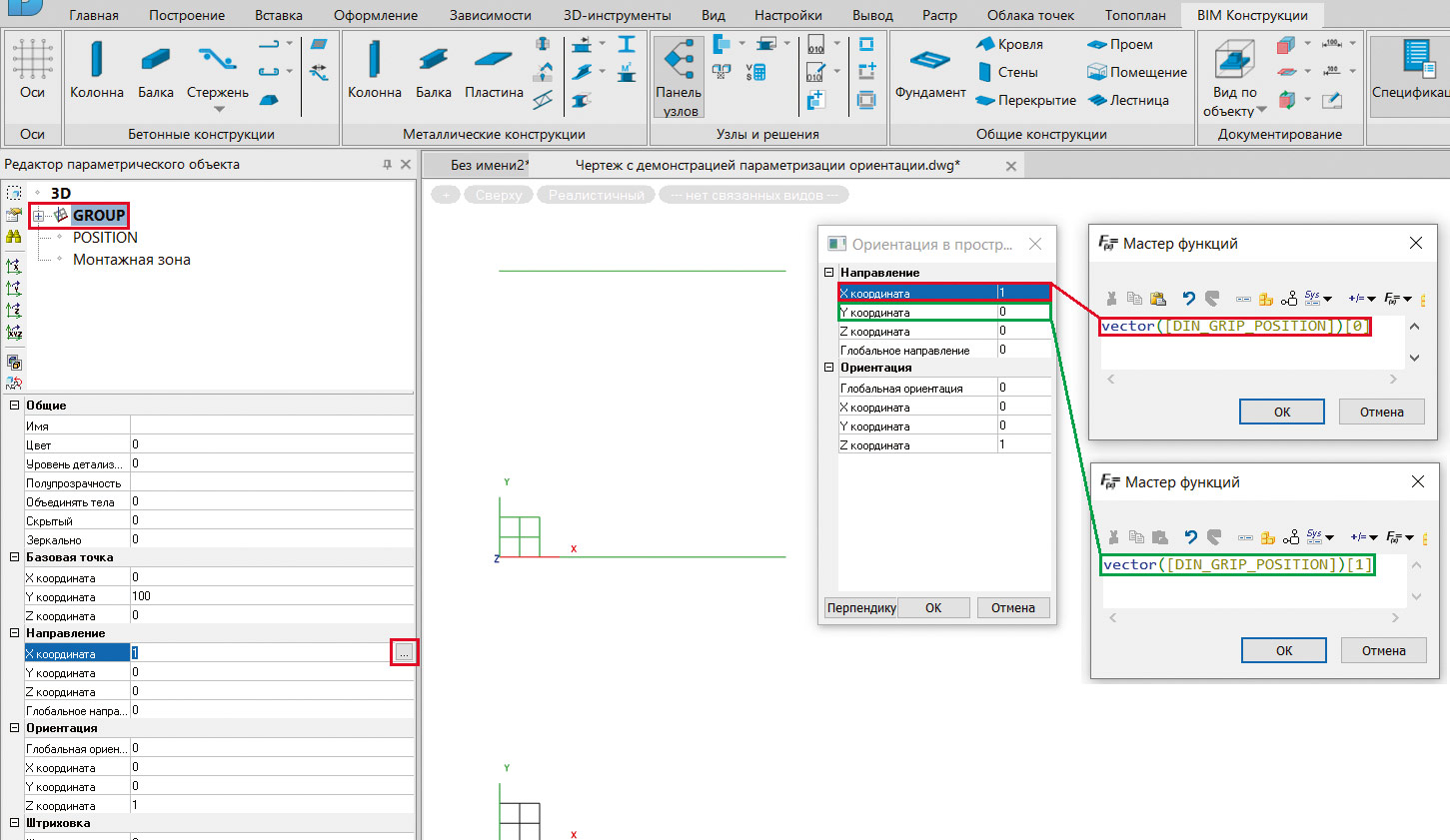Screen dimensions: 1450x840
Task: Collapse Направление in Ориентация в пространстве dialog
Action: pyautogui.click(x=828, y=272)
